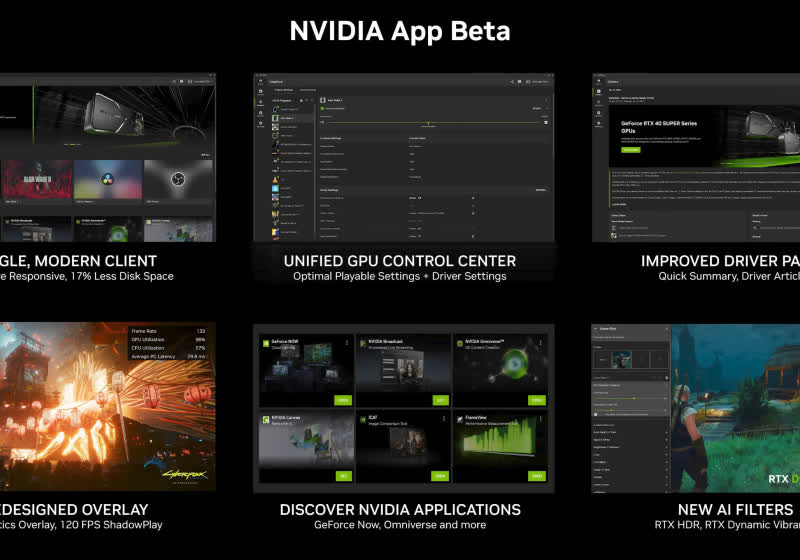Click the FrameView logo icon
800x560 pixels.
(x=460, y=420)
